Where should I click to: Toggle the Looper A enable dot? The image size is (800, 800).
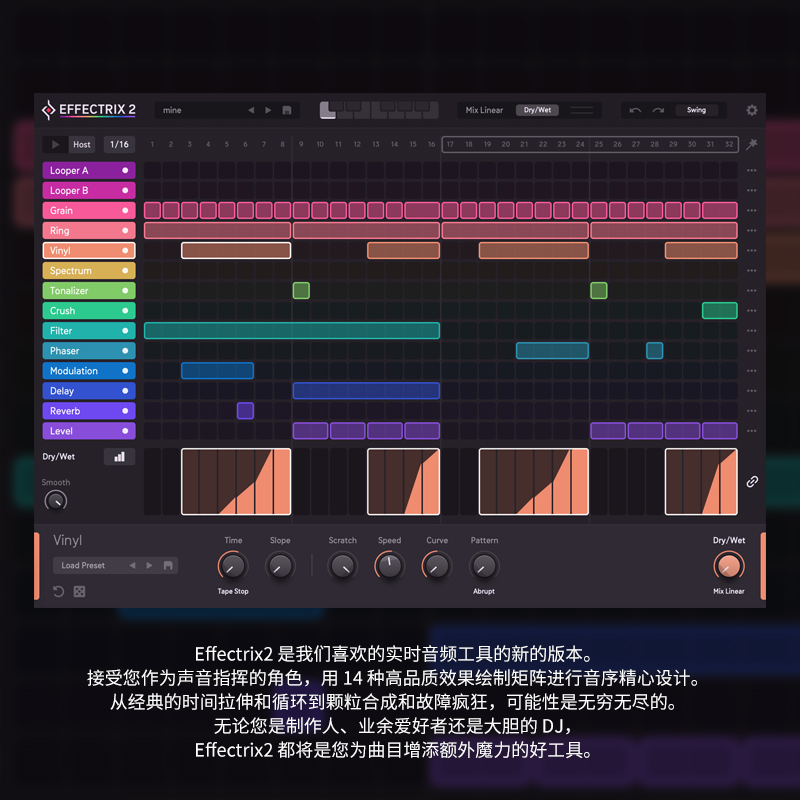[125, 170]
